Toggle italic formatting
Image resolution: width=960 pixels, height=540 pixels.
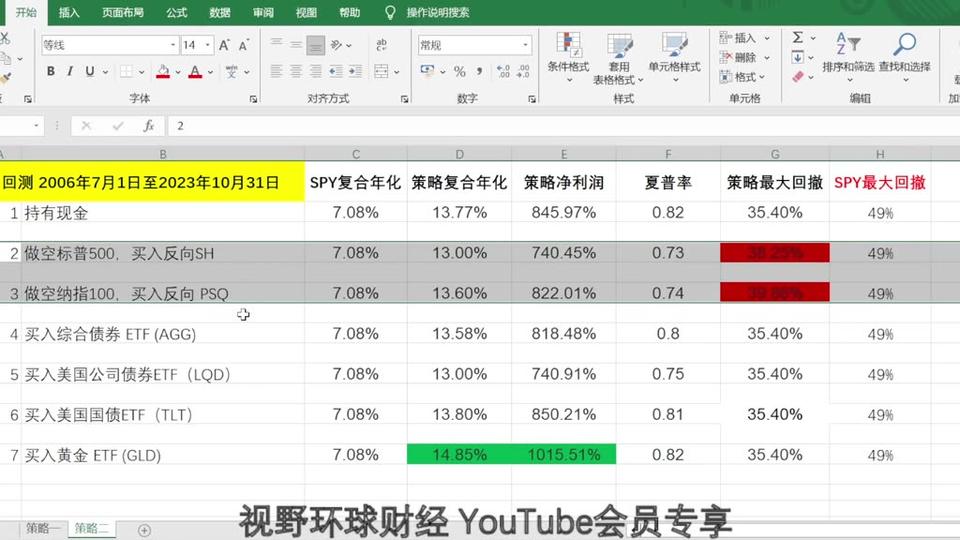click(x=70, y=72)
